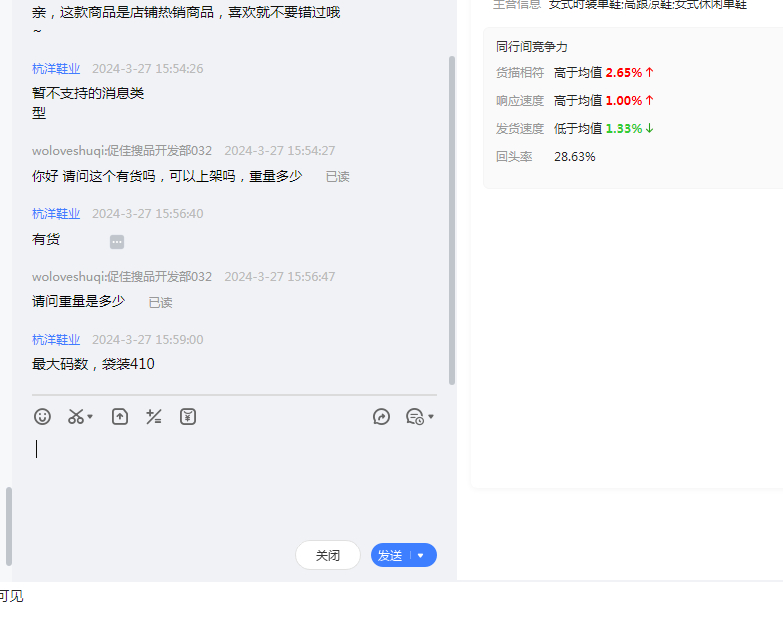Click the 关闭 close button
Viewport: 783px width, 633px height.
coord(328,556)
